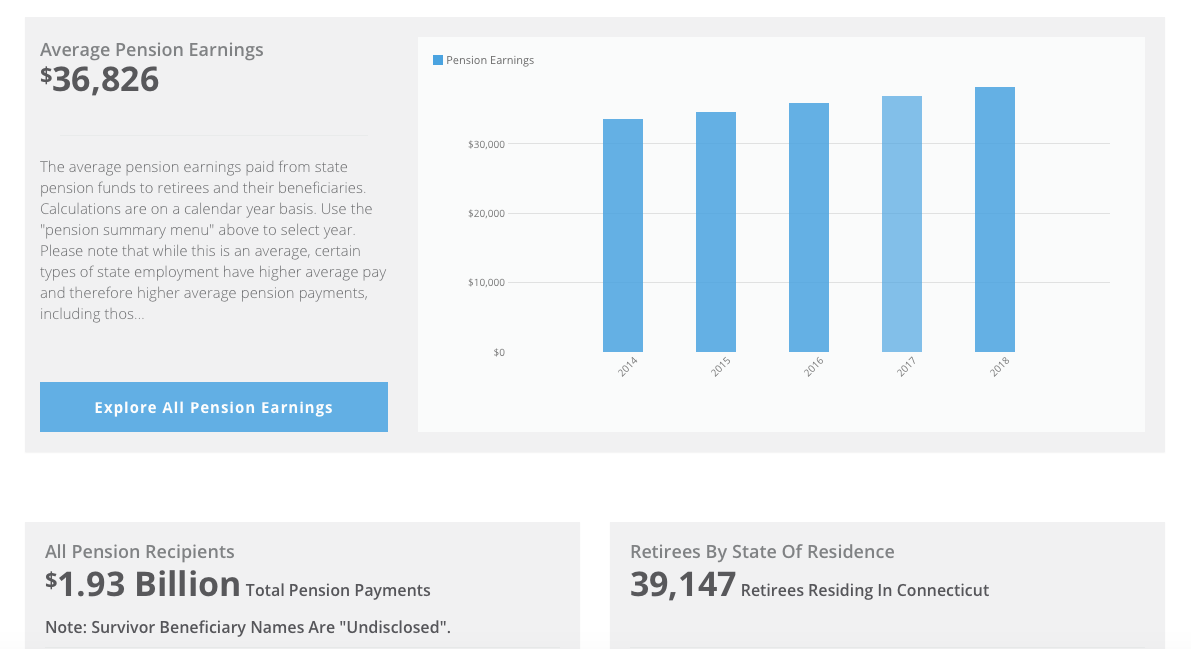The width and height of the screenshot is (1191, 649).
Task: Open Retirees By State Of Residence section
Action: [x=762, y=551]
